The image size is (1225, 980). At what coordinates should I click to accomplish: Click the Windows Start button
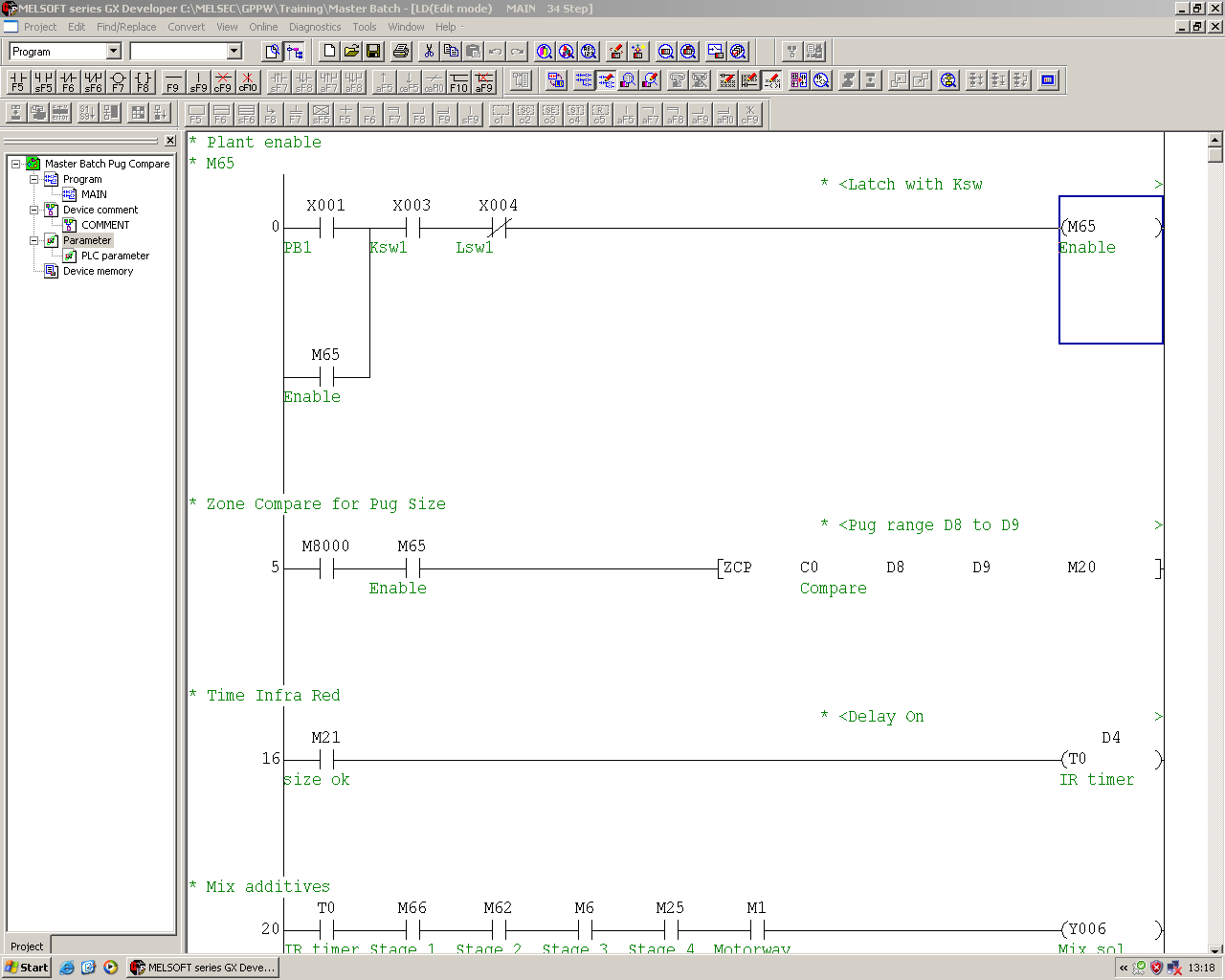click(26, 968)
